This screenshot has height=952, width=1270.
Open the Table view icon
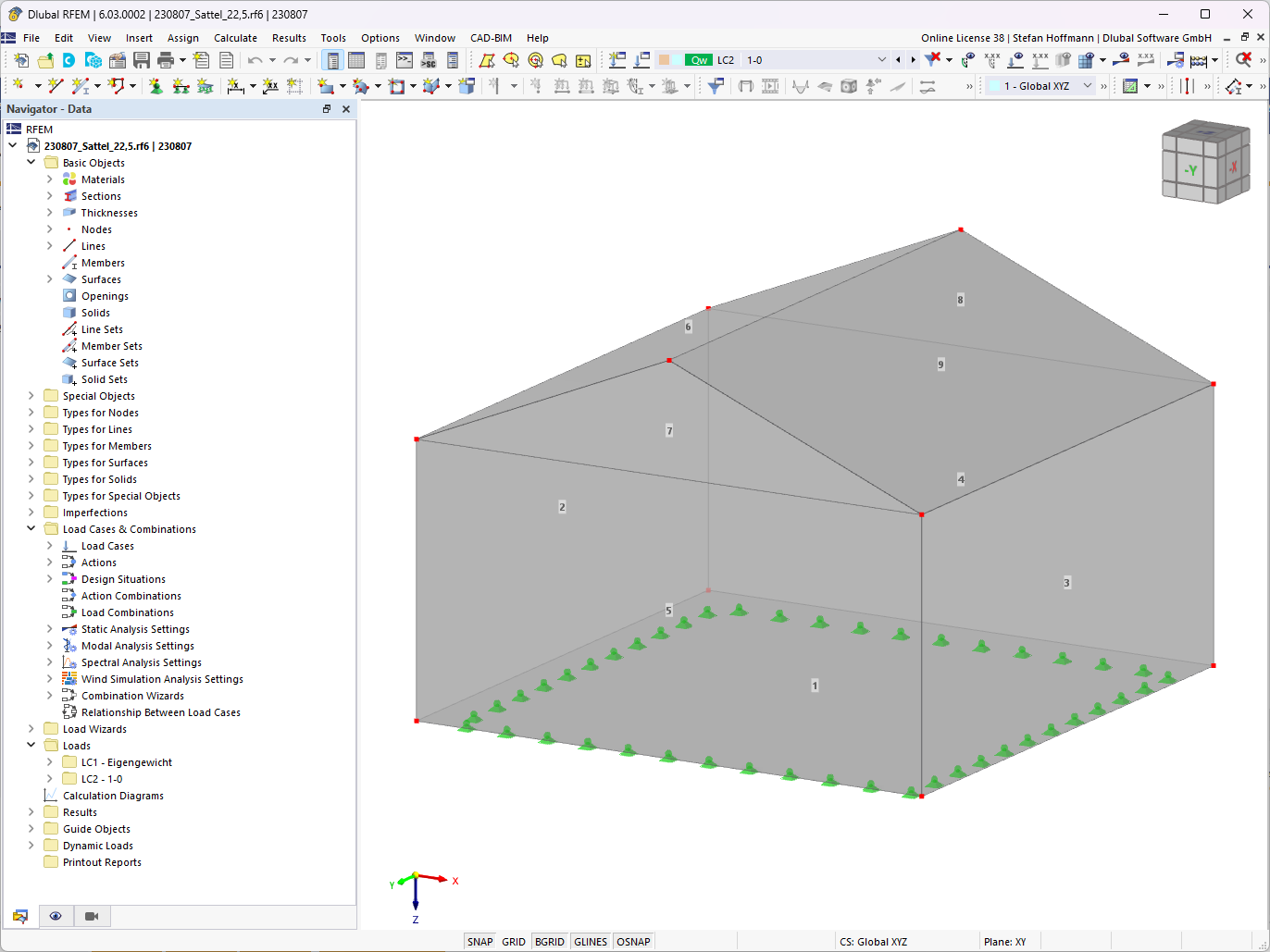pos(356,59)
